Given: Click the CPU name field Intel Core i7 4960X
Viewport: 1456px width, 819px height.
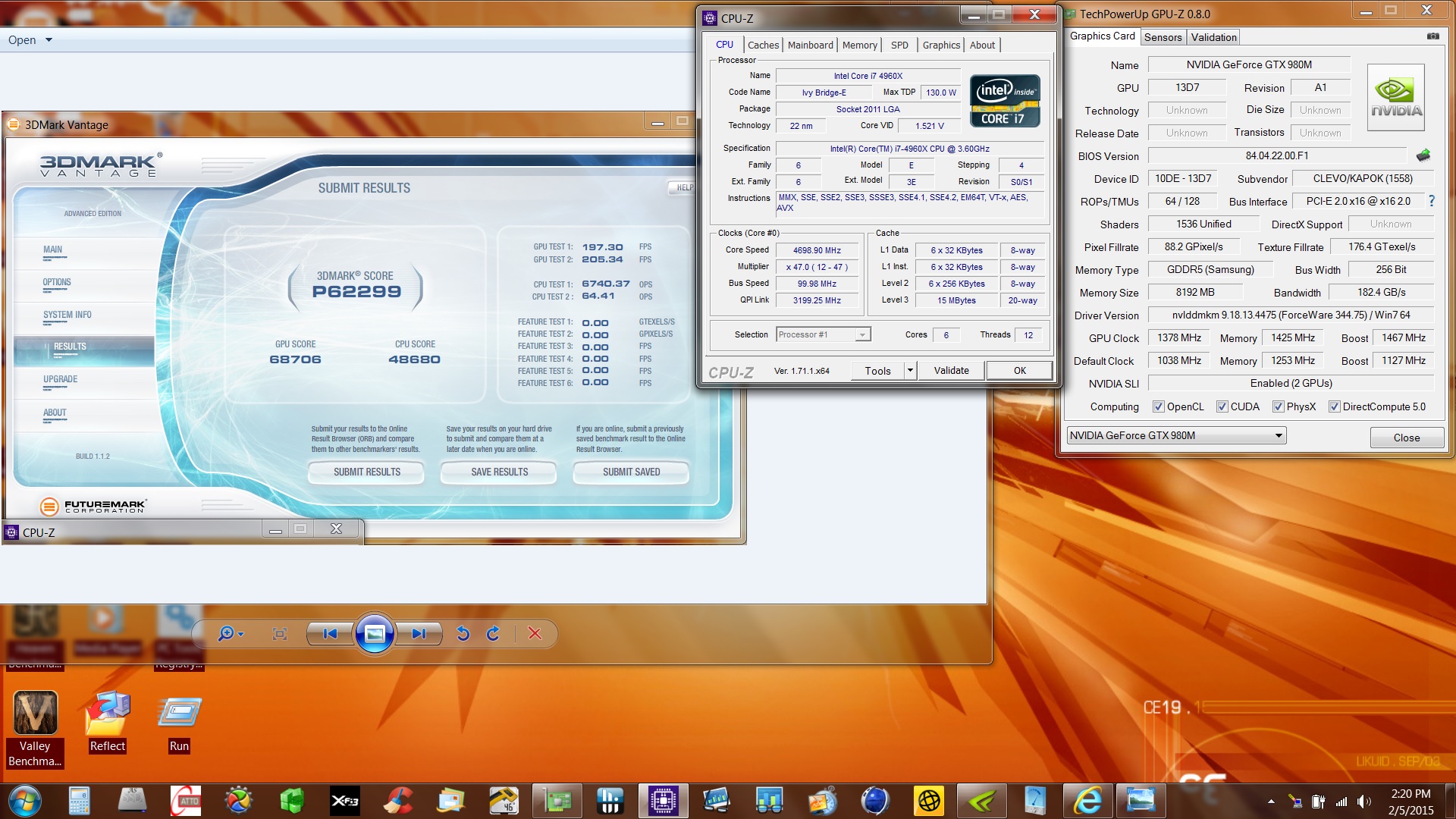Looking at the screenshot, I should (868, 76).
